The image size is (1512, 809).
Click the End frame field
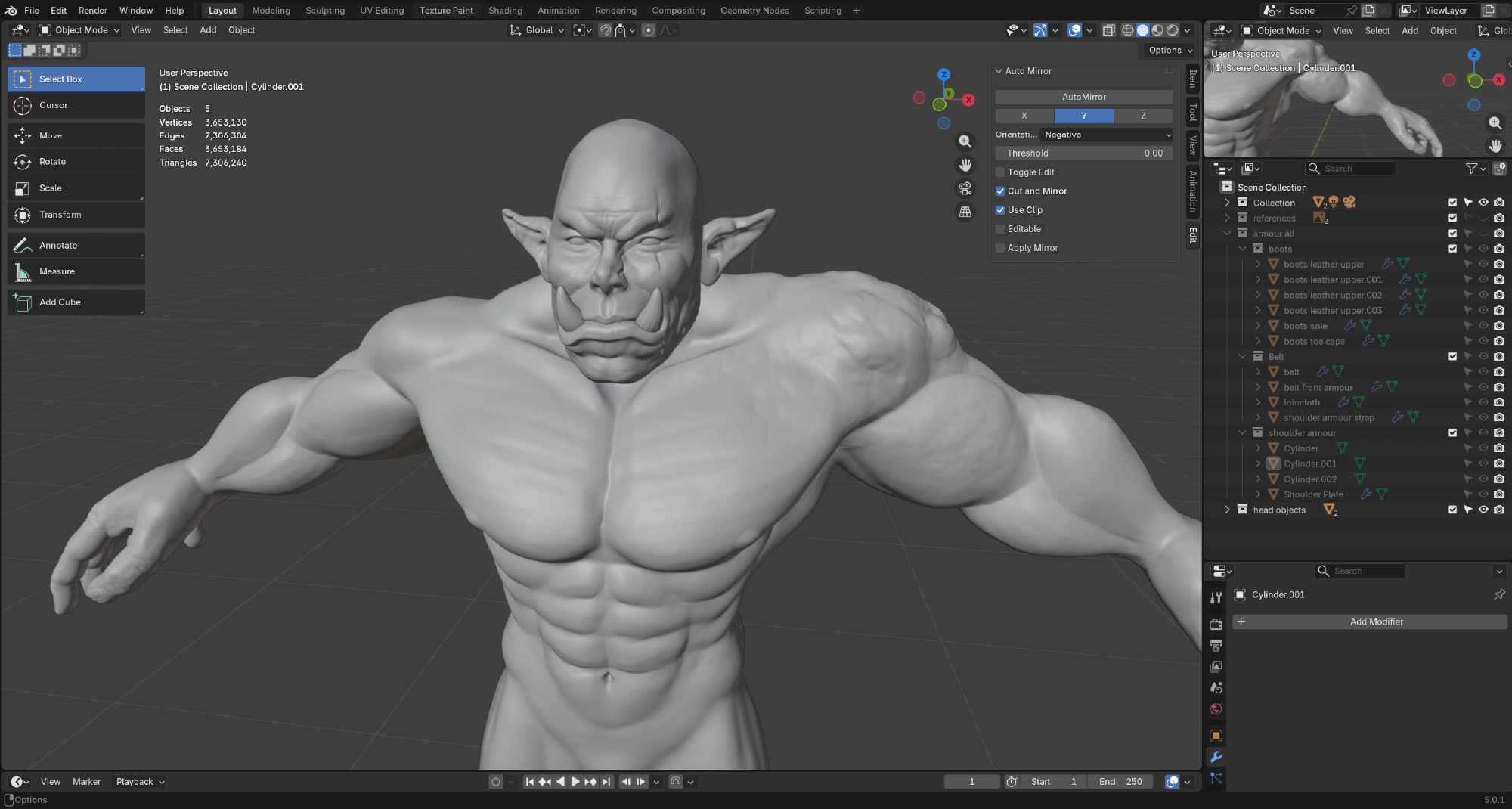coord(1121,782)
